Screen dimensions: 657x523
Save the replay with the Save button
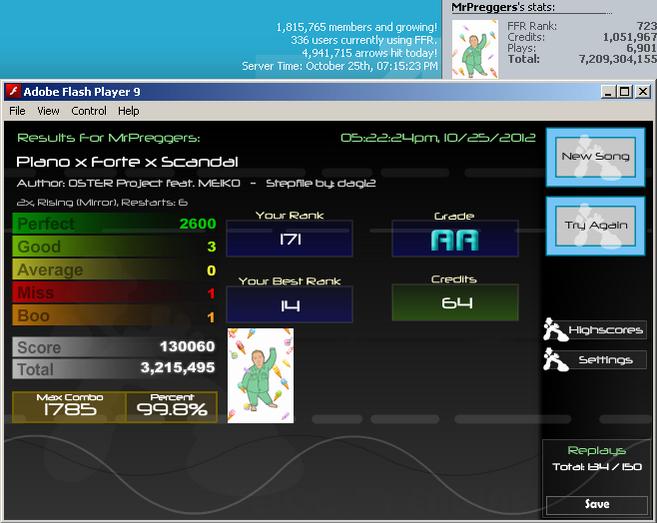(x=597, y=504)
